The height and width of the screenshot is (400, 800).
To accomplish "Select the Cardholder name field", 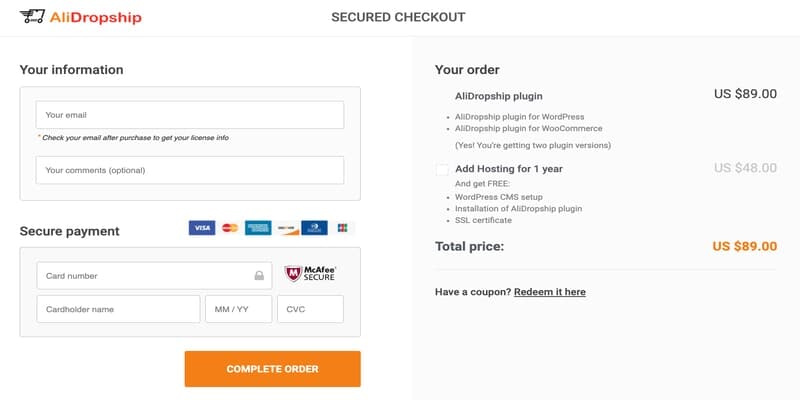I will click(118, 309).
